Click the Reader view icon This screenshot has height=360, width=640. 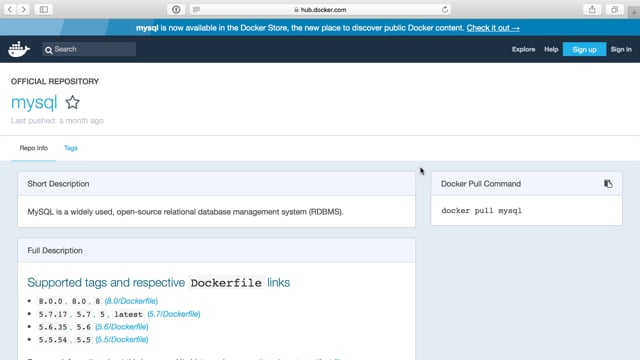pos(196,9)
